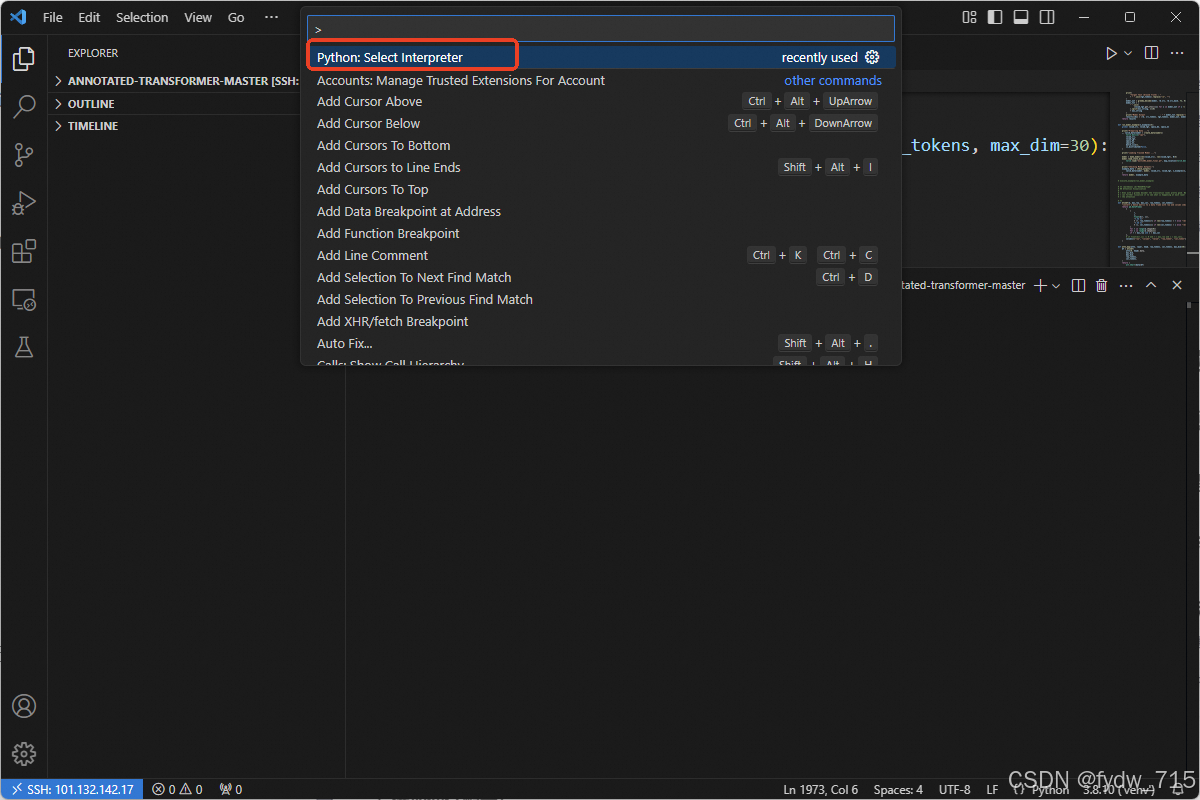Open the Manage gear in activity bar
The height and width of the screenshot is (800, 1200).
(x=24, y=754)
